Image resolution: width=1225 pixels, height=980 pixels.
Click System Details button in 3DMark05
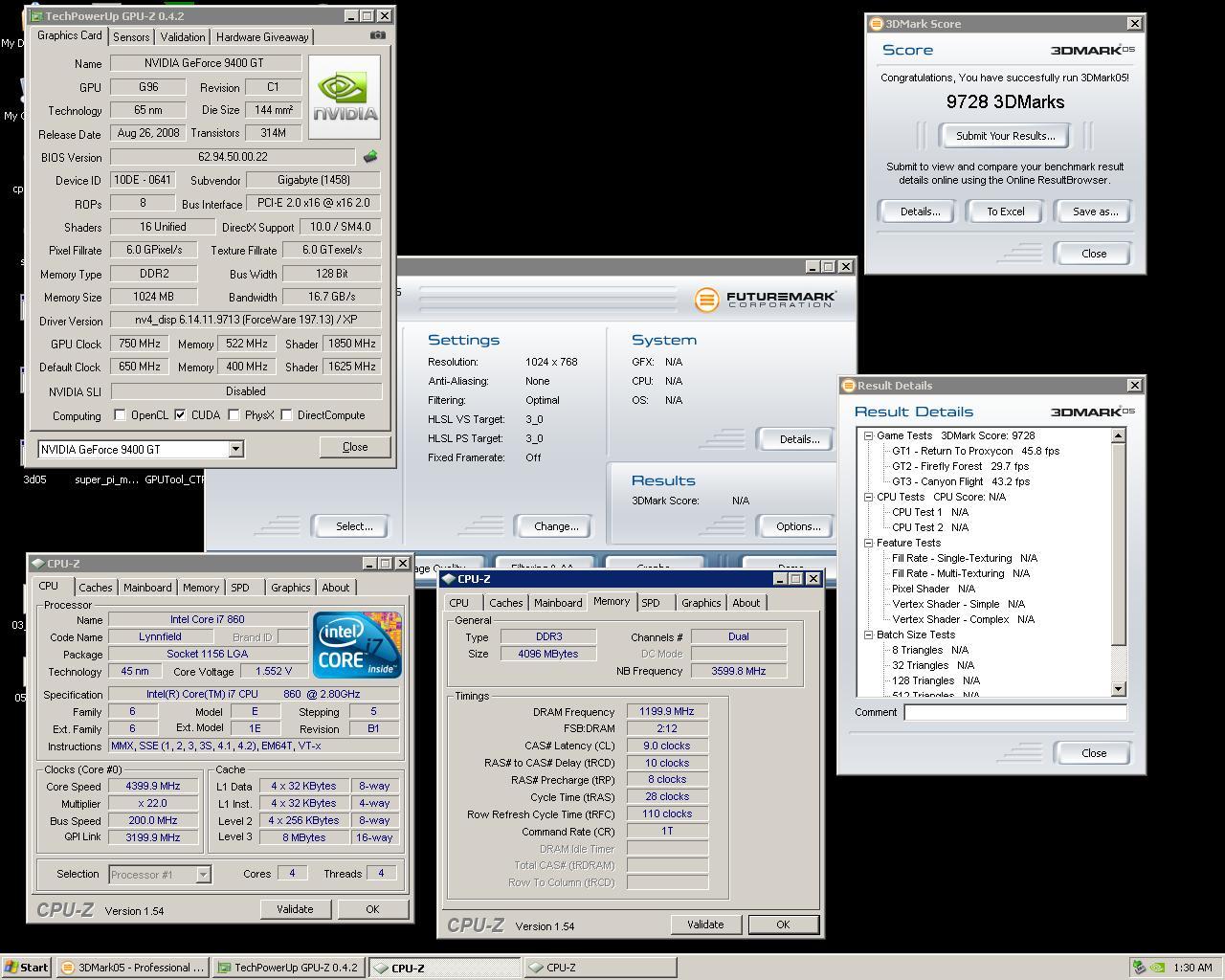[797, 439]
